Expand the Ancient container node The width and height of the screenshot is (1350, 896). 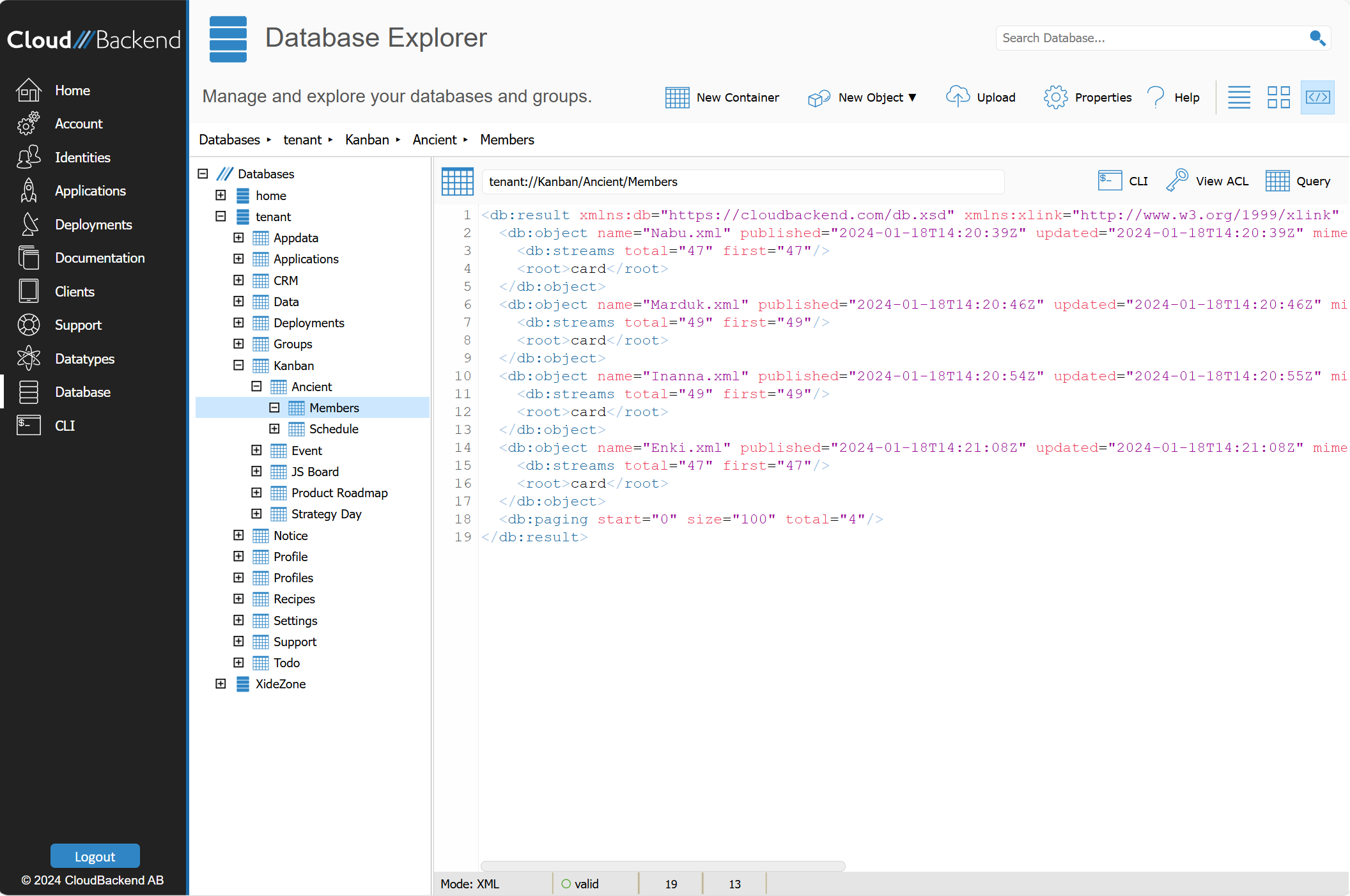pos(258,386)
